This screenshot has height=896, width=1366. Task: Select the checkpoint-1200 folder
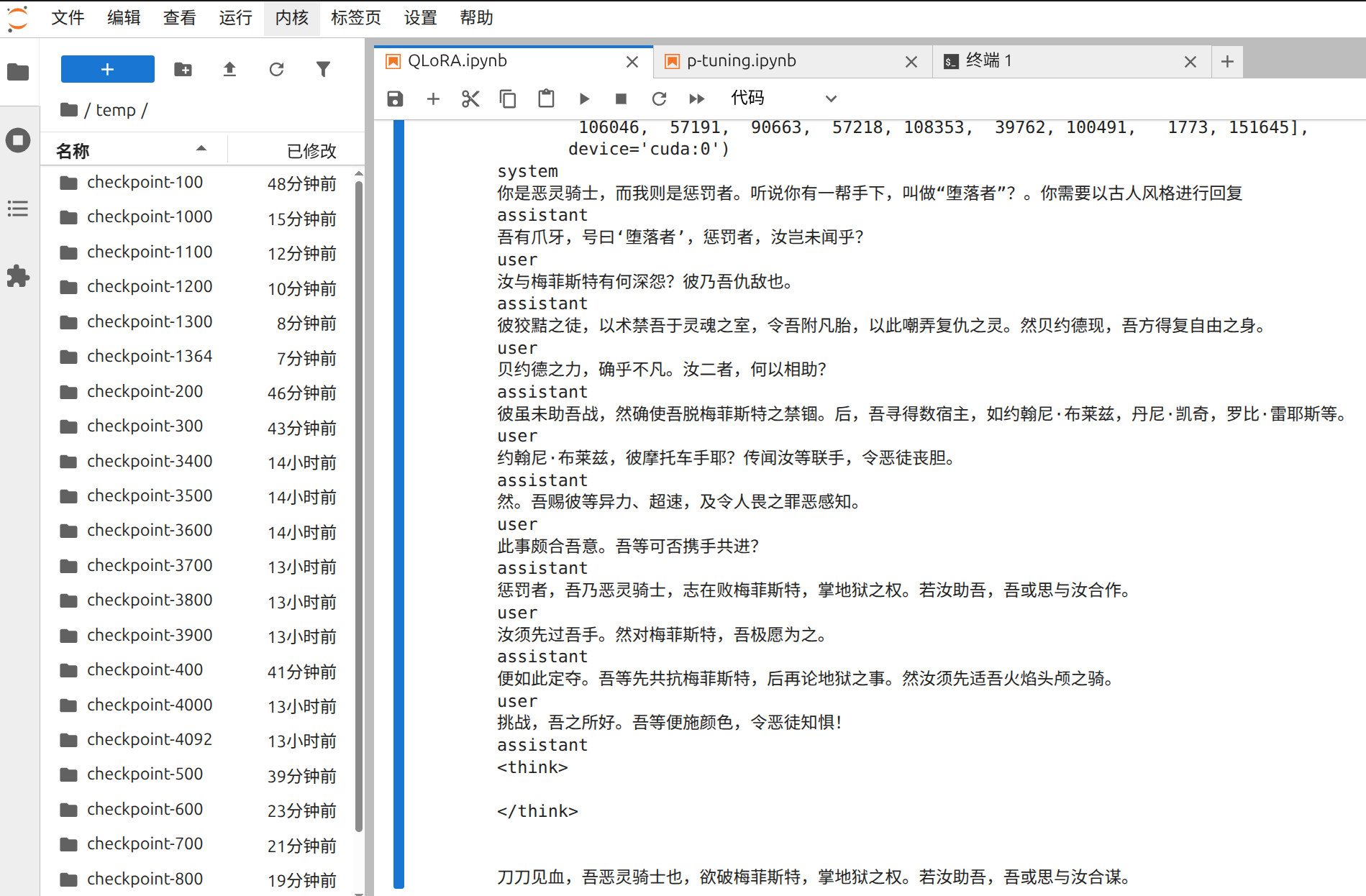[198, 287]
